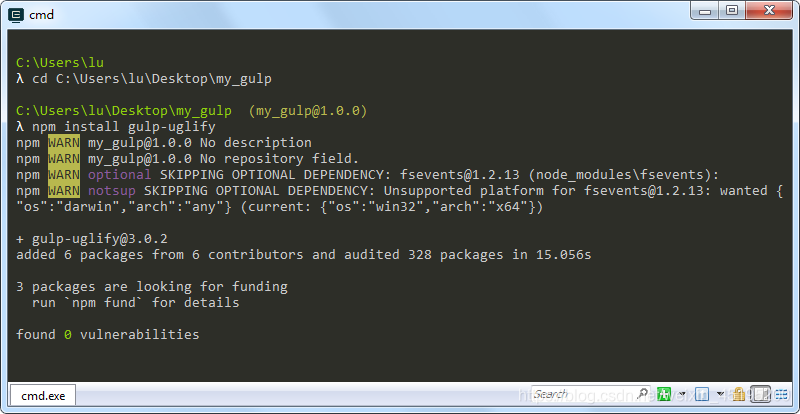The image size is (800, 414).
Task: Click the first 'C:\Users\lu' prompt path
Action: pyautogui.click(x=60, y=63)
